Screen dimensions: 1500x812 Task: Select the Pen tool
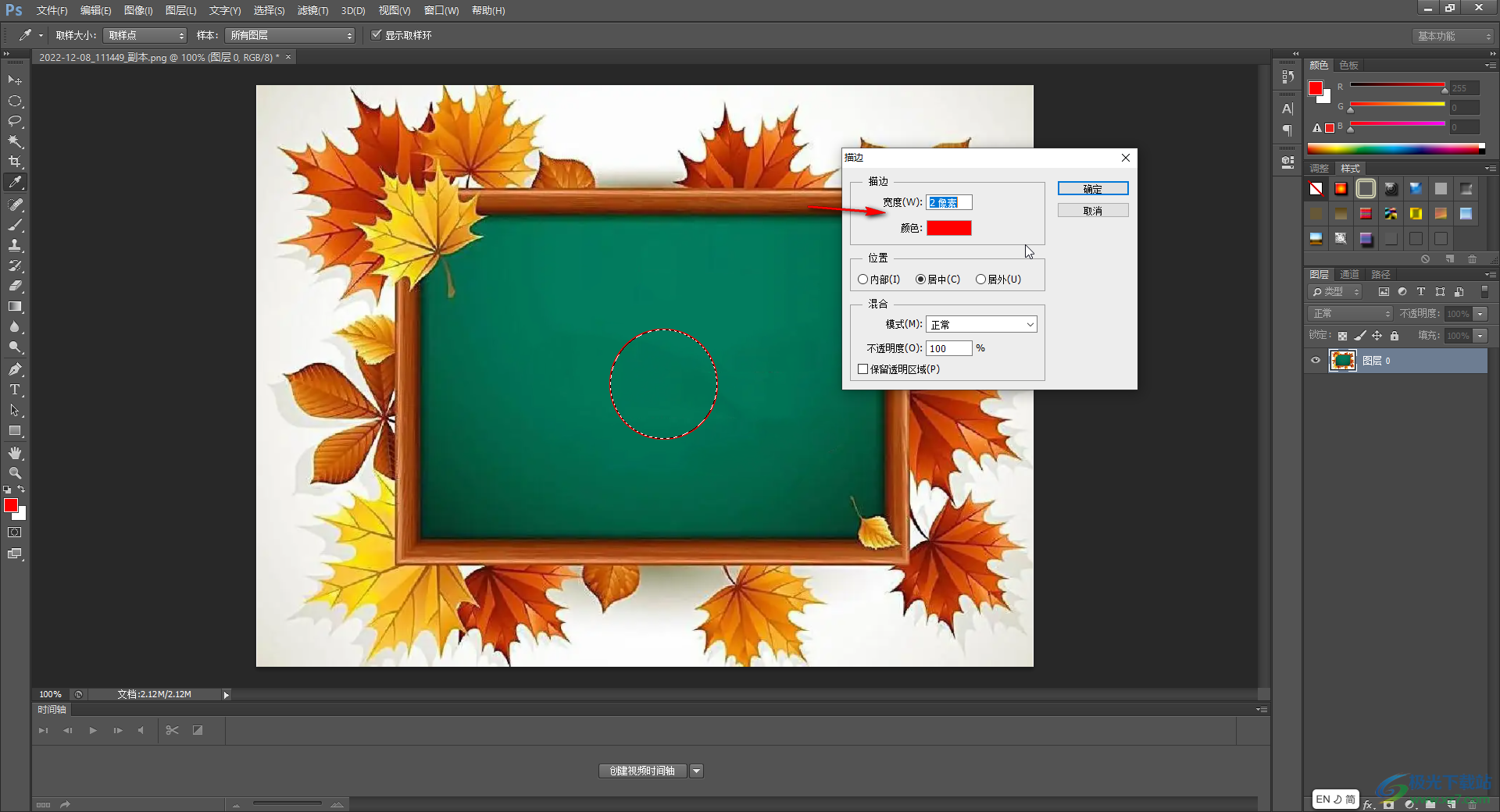point(15,369)
